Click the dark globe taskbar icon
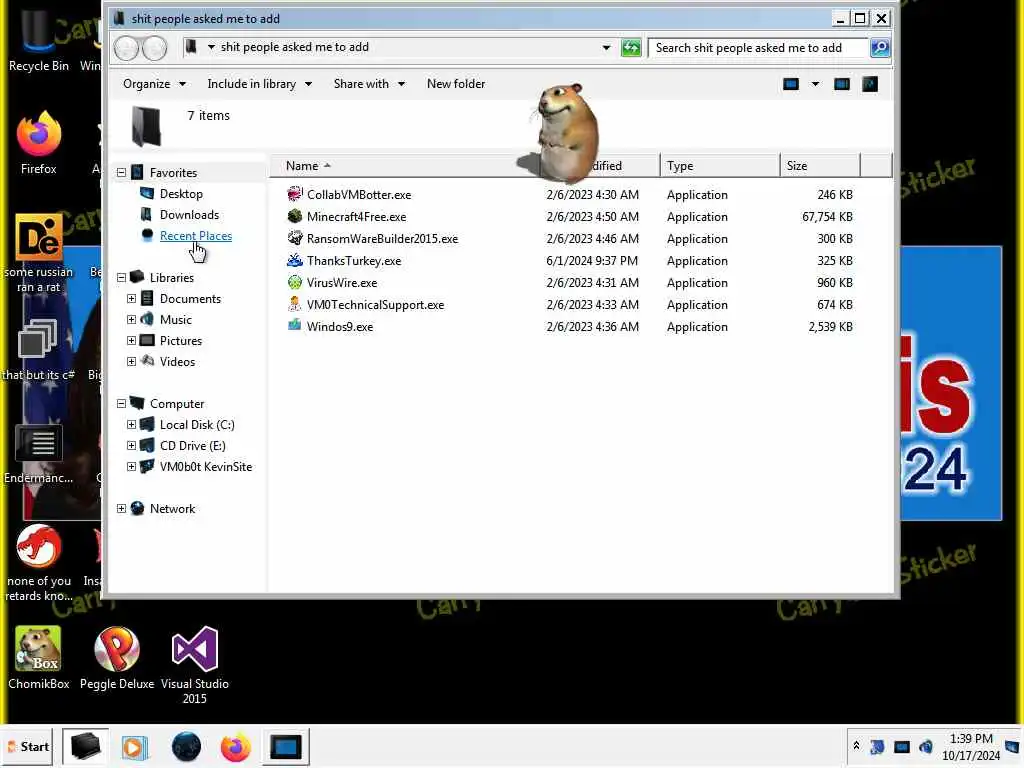The image size is (1024, 768). pyautogui.click(x=186, y=746)
